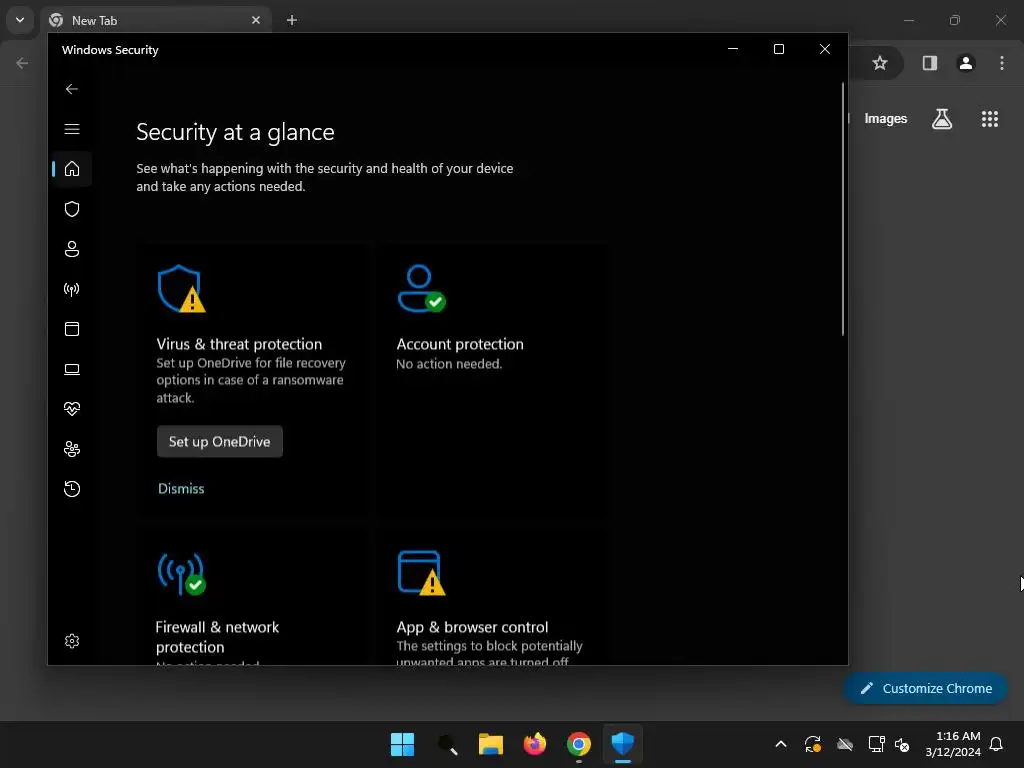
Task: Open Search Labs flask icon
Action: (x=942, y=119)
